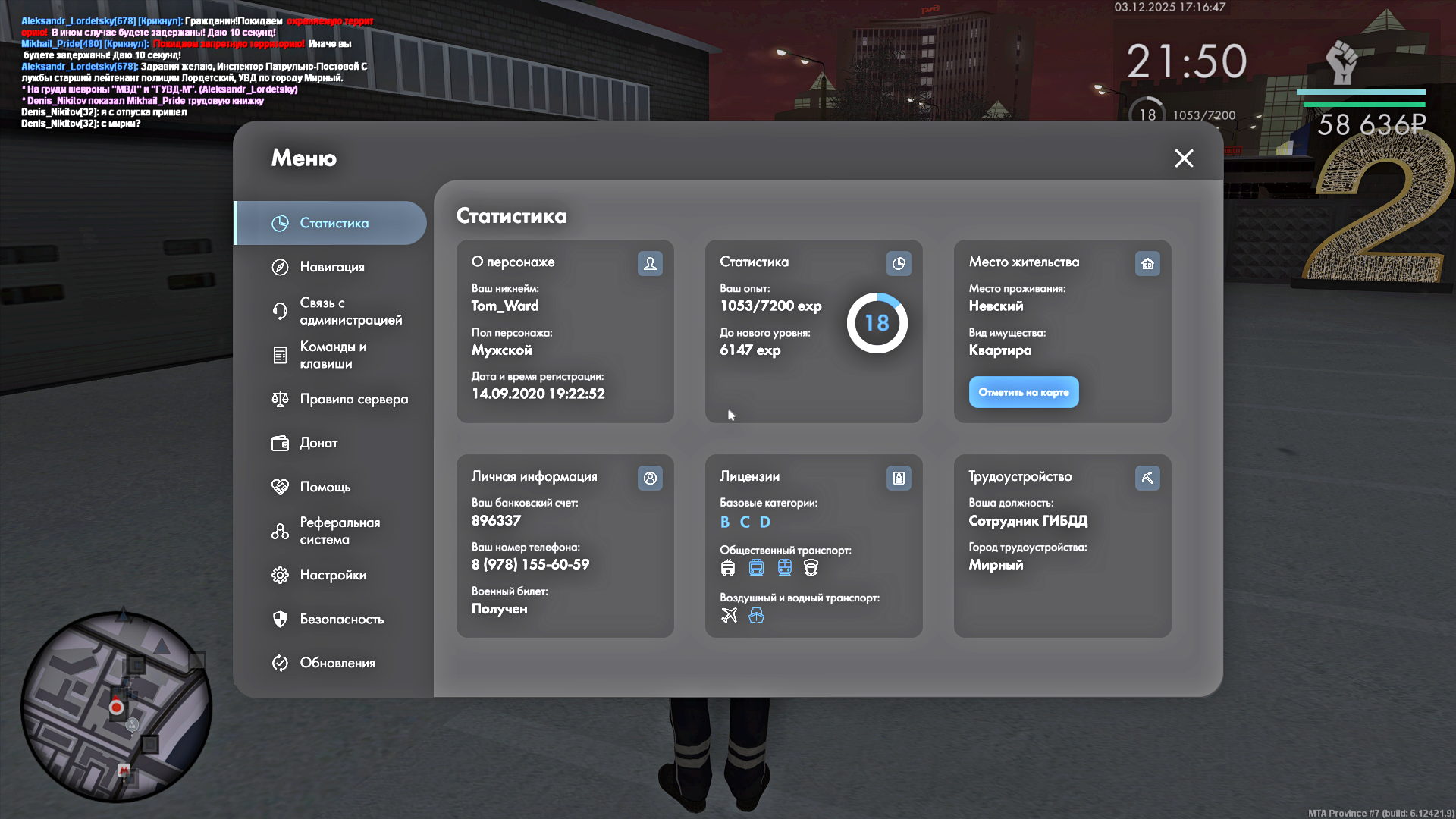Open the Донат menu item
This screenshot has width=1456, height=819.
[318, 443]
